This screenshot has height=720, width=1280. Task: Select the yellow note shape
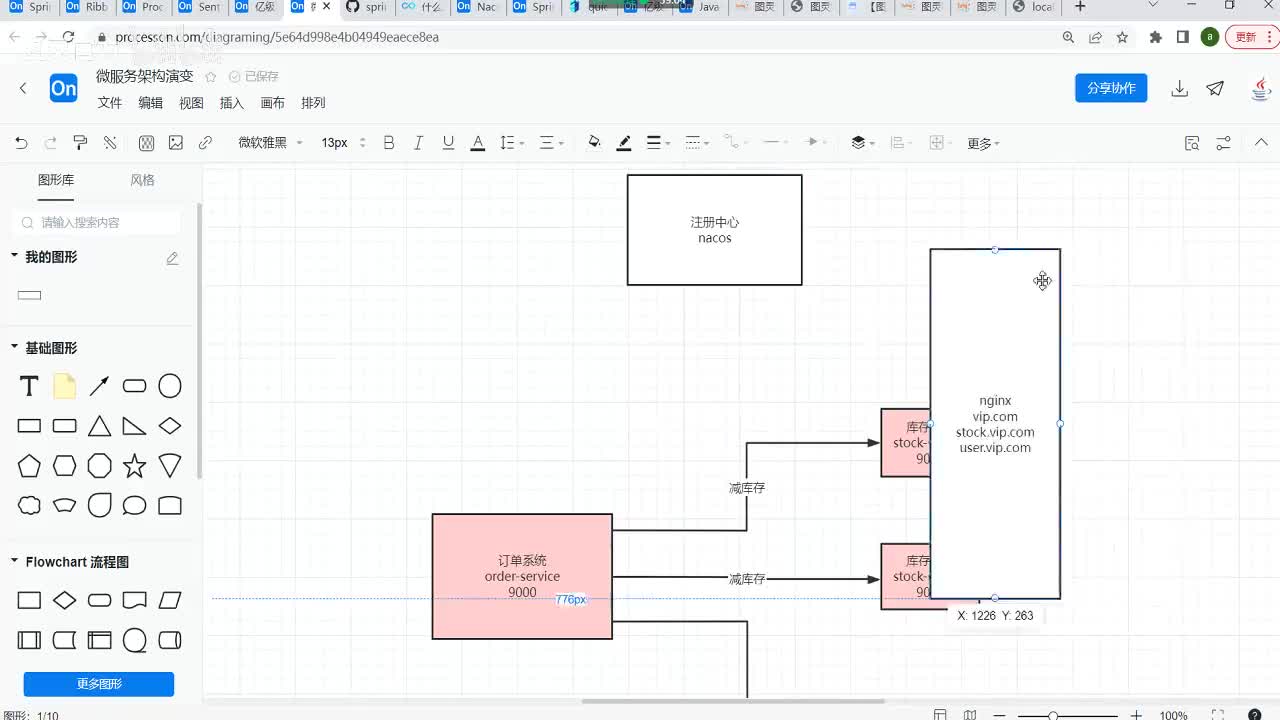pos(65,386)
